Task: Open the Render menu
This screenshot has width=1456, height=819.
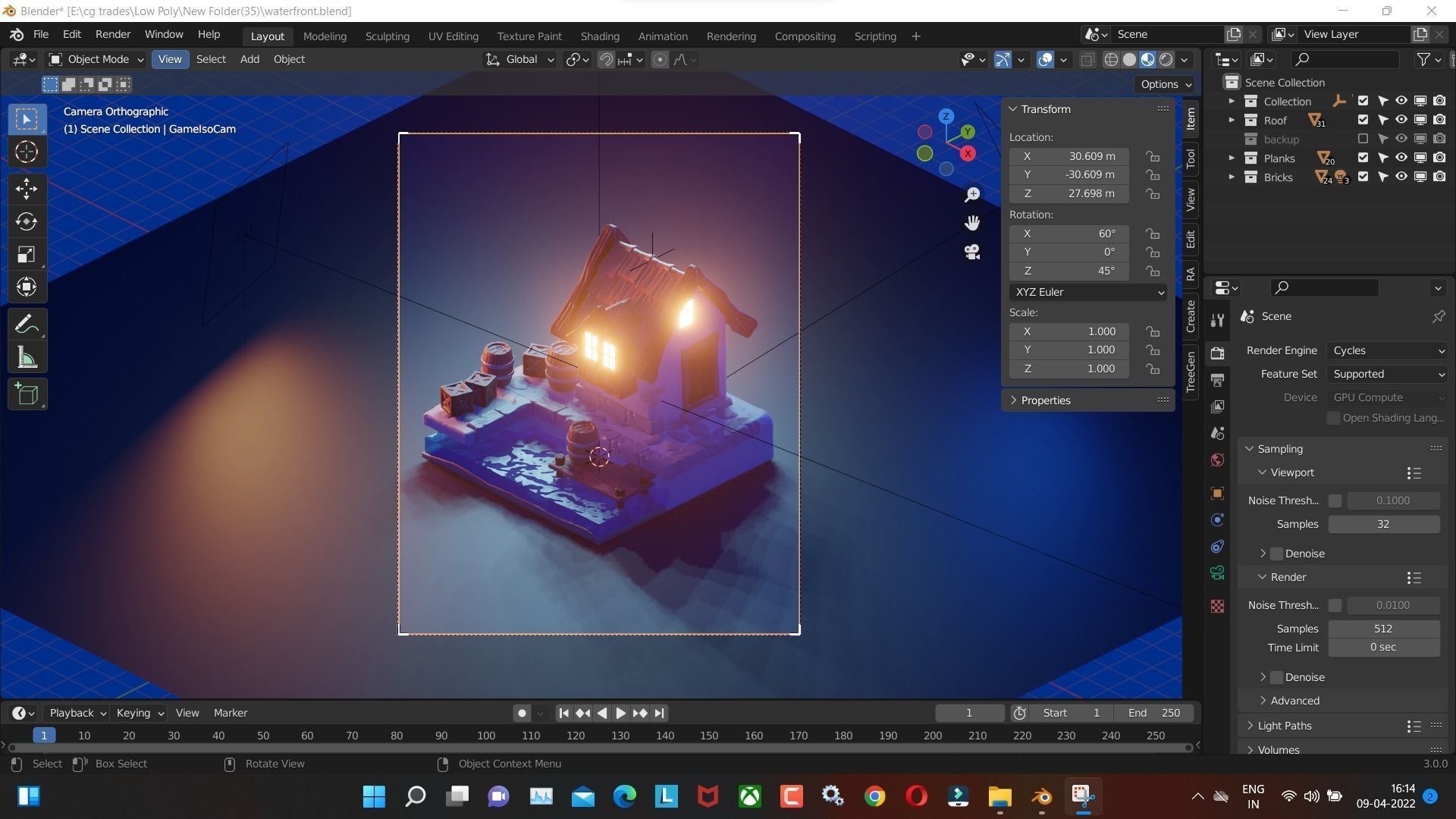Action: point(112,34)
